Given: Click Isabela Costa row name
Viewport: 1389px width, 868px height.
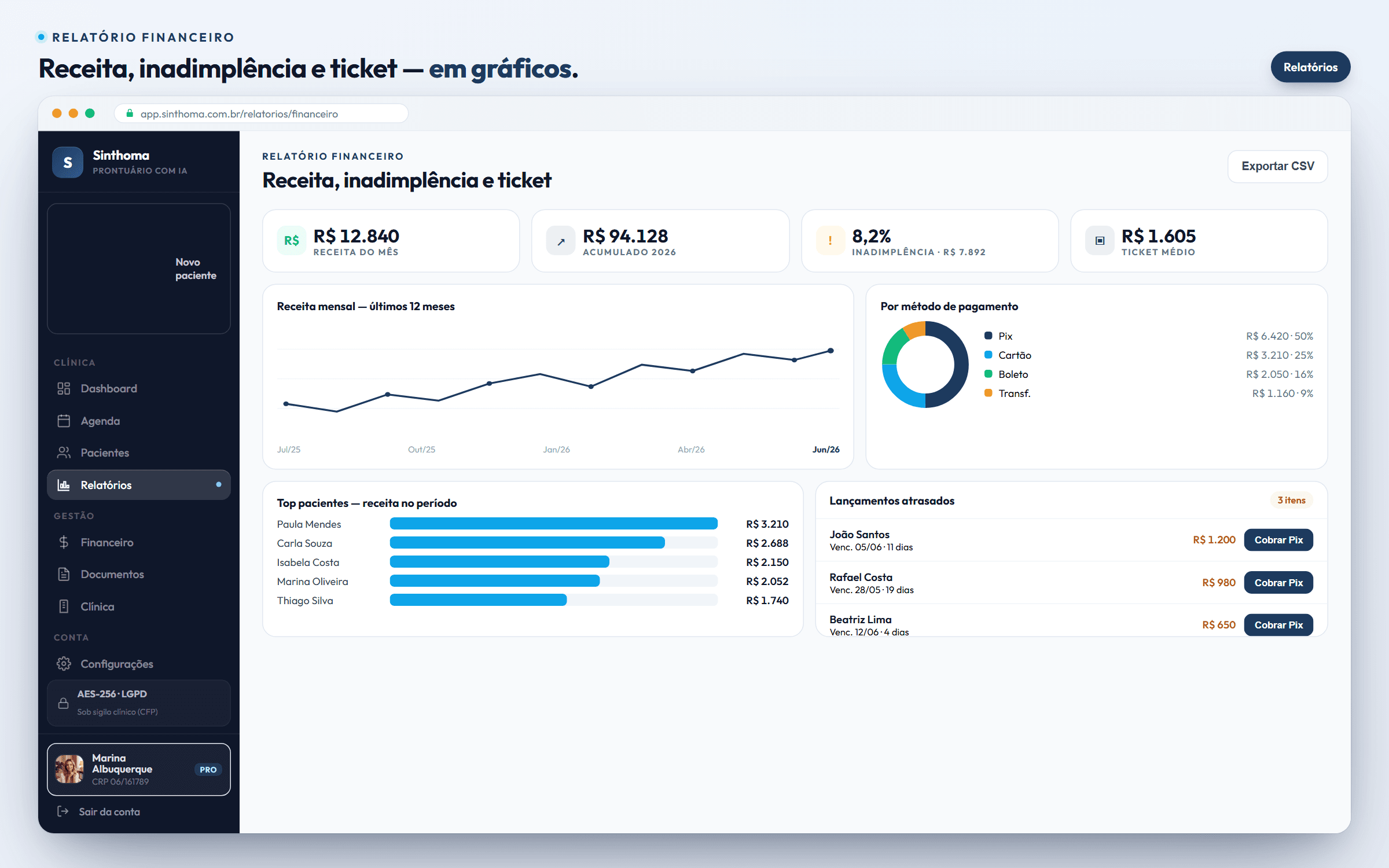Looking at the screenshot, I should coord(308,562).
